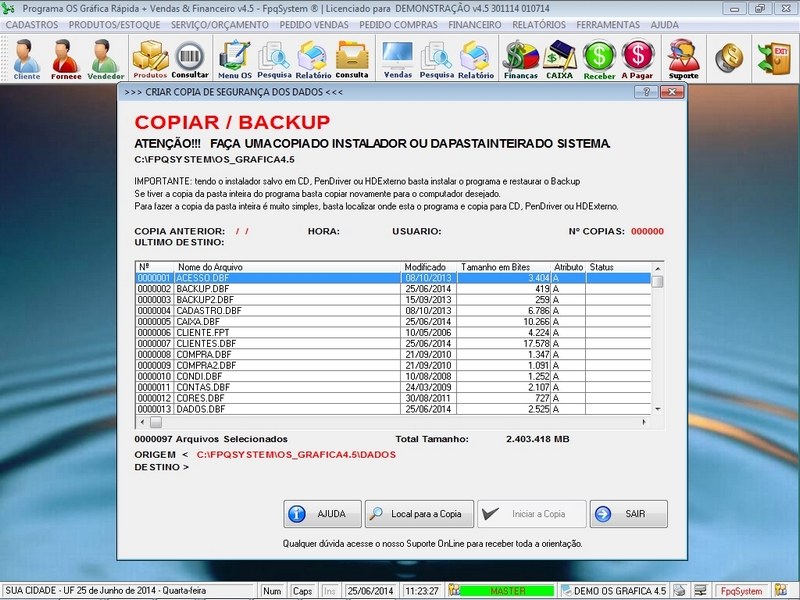This screenshot has width=800, height=600.
Task: Open the Receber green dollar icon
Action: click(x=599, y=58)
